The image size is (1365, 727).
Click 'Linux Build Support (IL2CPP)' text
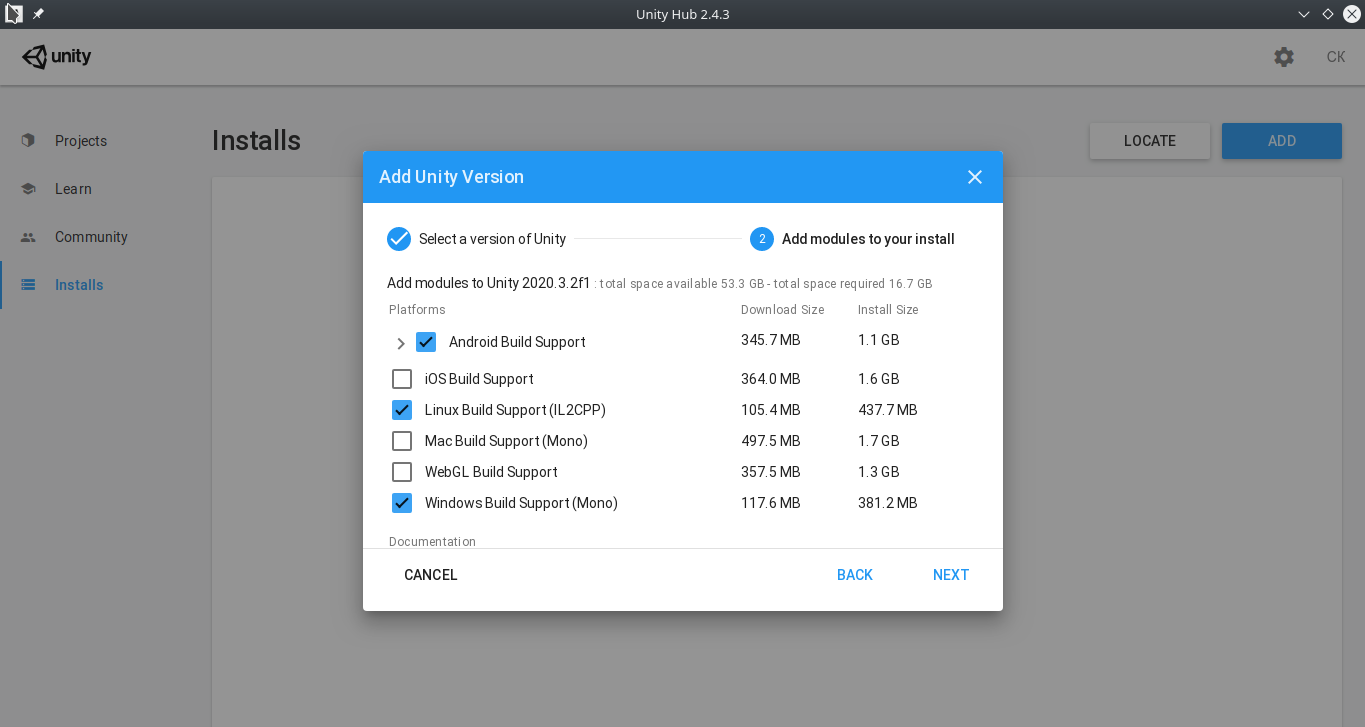(515, 410)
